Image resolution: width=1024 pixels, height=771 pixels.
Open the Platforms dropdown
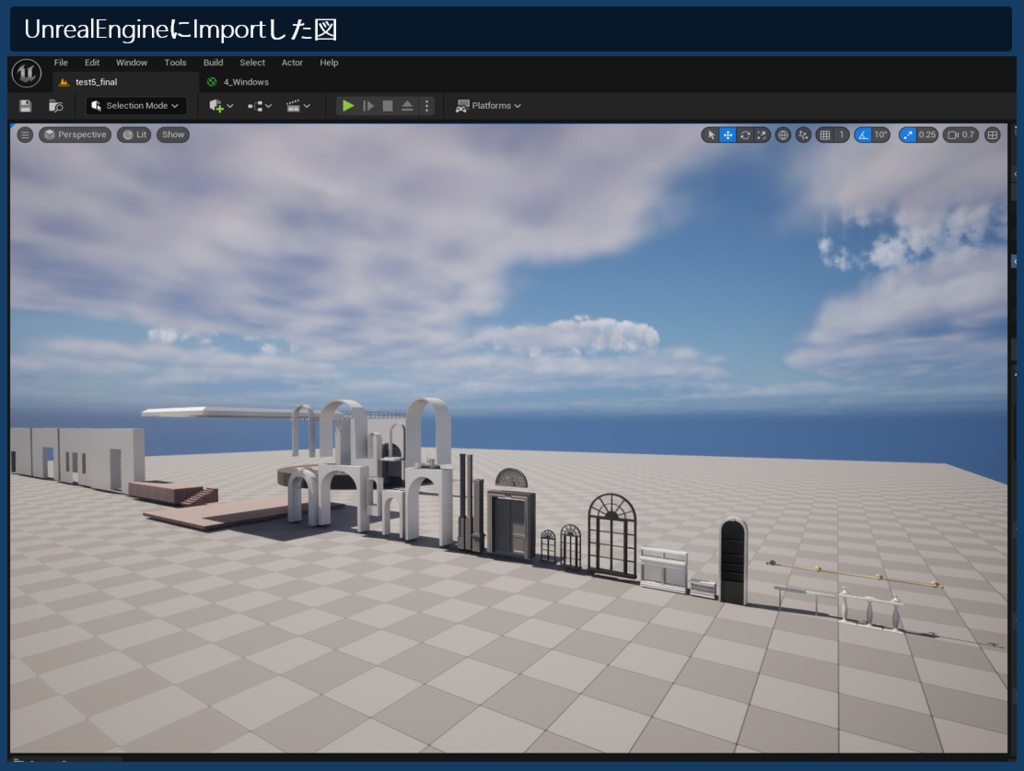(488, 106)
